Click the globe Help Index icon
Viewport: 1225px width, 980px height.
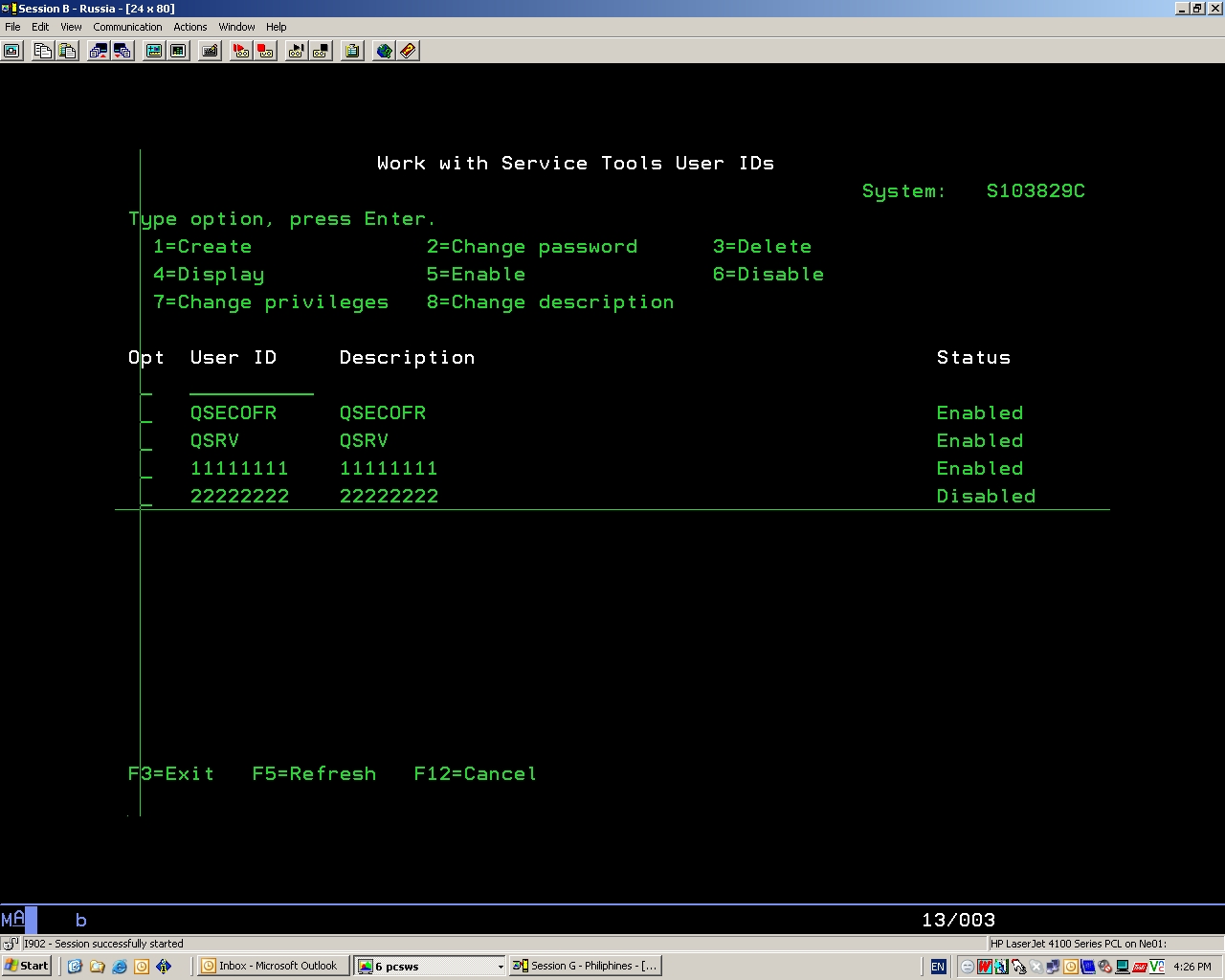coord(384,51)
